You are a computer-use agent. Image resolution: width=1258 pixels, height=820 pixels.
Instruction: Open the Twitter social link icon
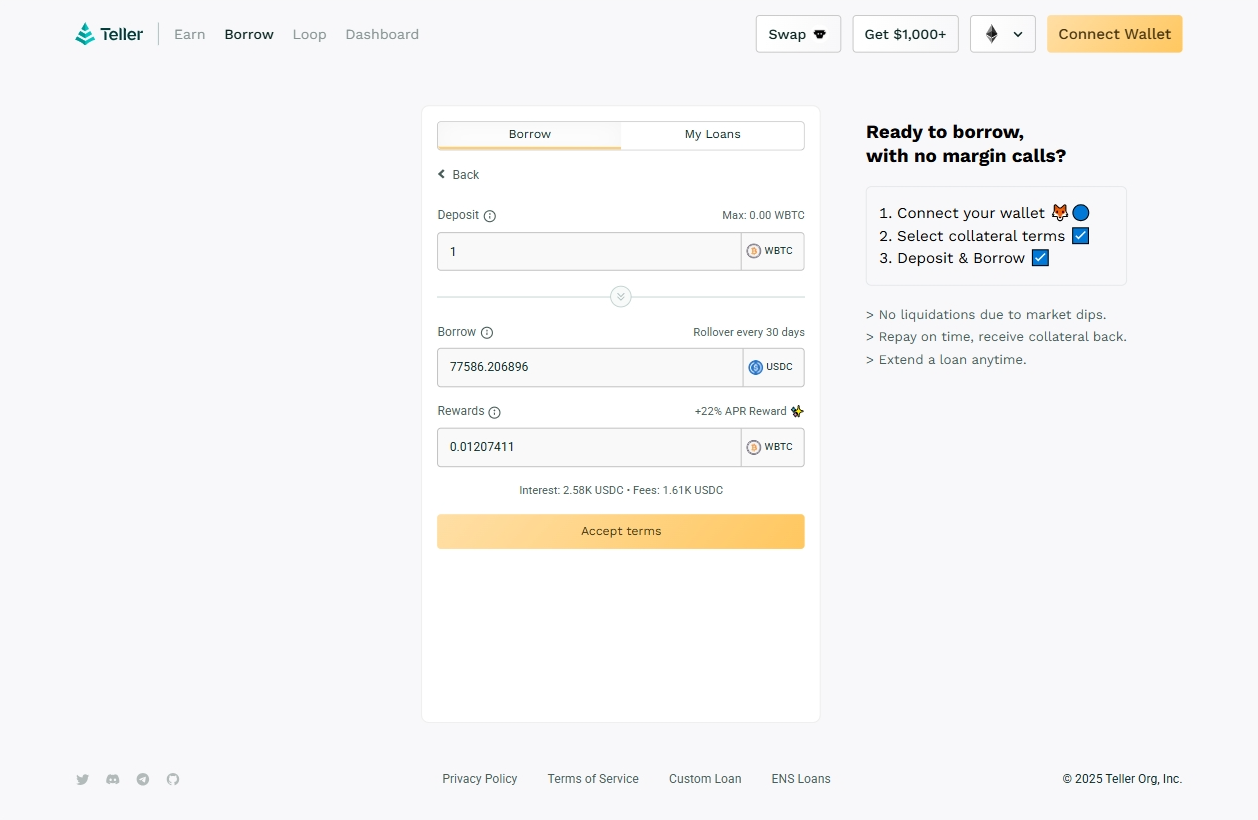click(x=83, y=779)
